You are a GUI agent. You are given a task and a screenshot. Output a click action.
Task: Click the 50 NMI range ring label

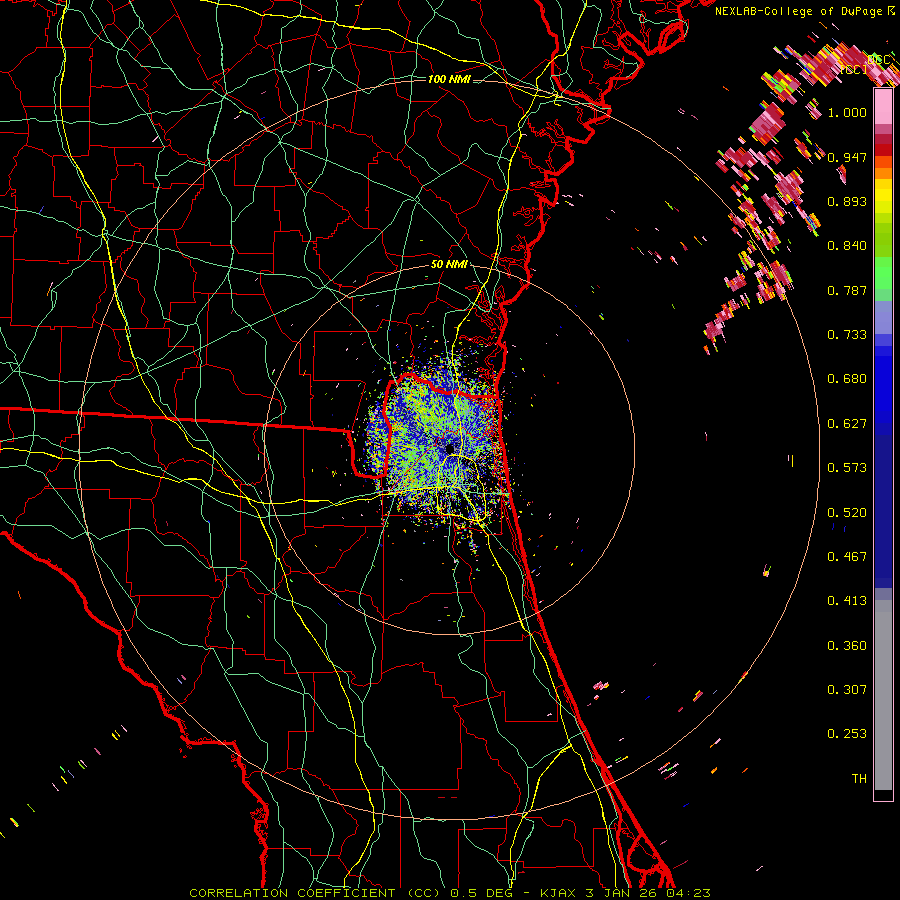pyautogui.click(x=449, y=264)
